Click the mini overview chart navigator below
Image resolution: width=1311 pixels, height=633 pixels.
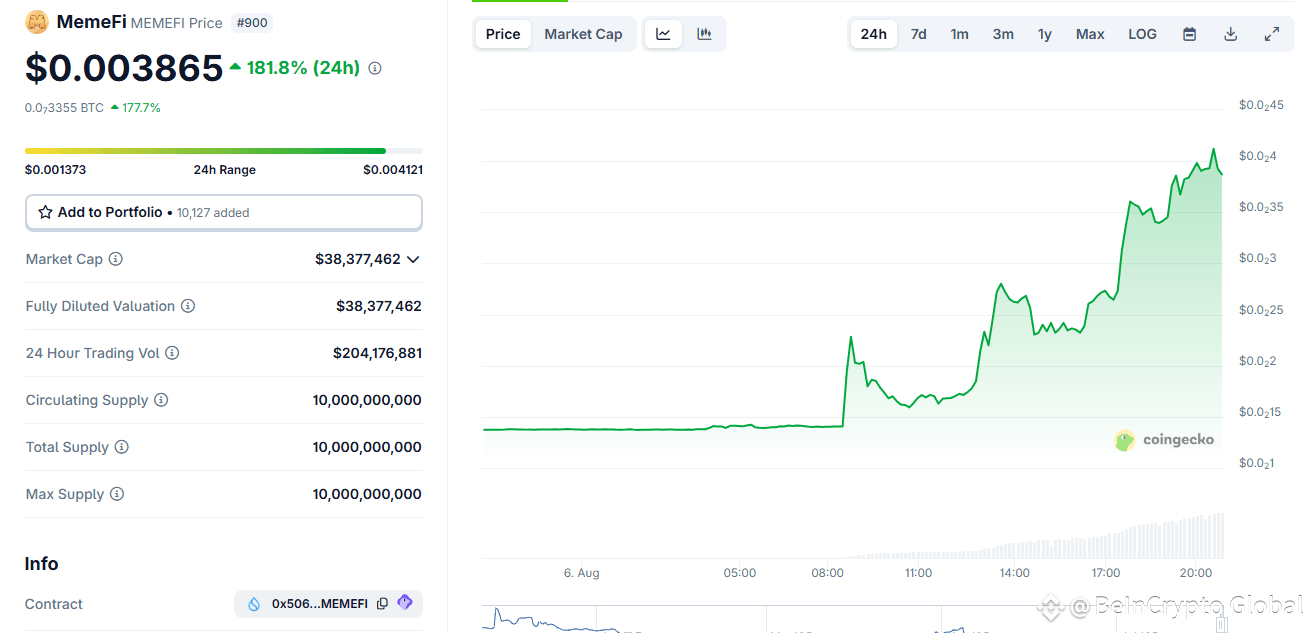coord(855,620)
